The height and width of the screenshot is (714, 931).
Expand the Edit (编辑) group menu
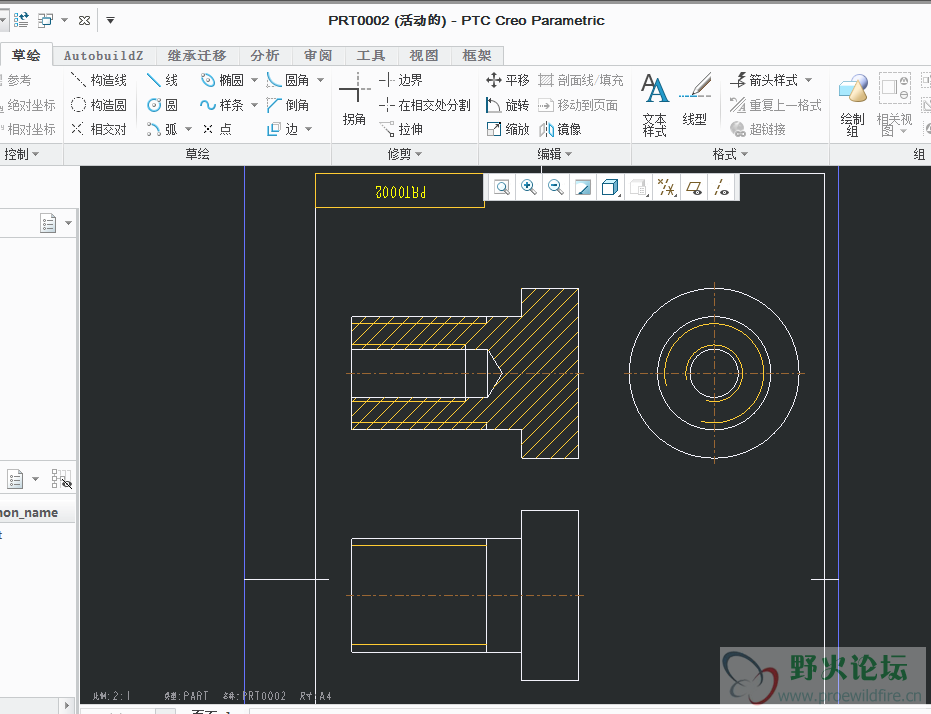(x=555, y=154)
